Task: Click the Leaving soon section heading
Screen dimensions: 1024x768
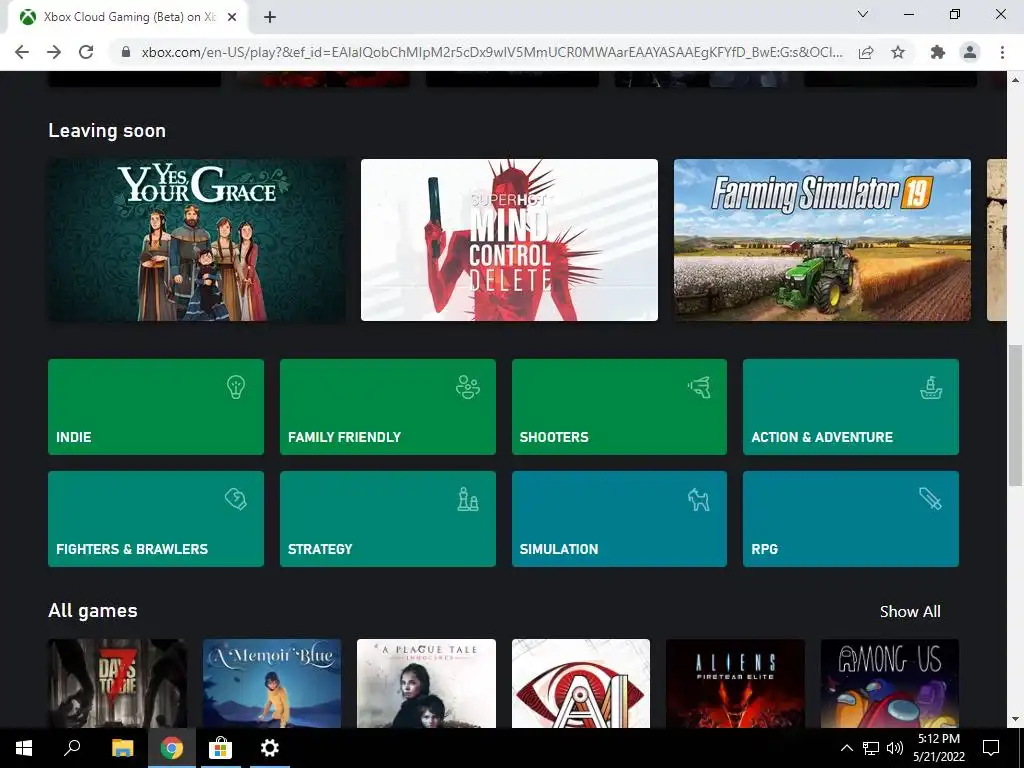Action: coord(107,131)
